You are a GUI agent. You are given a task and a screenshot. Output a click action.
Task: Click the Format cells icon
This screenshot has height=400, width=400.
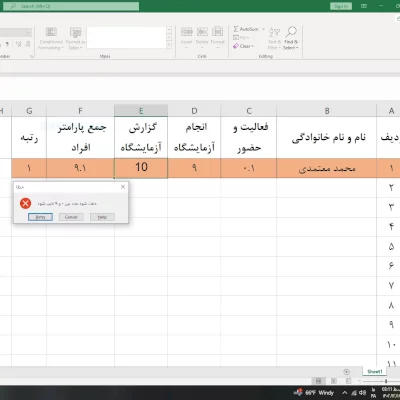pyautogui.click(x=217, y=32)
